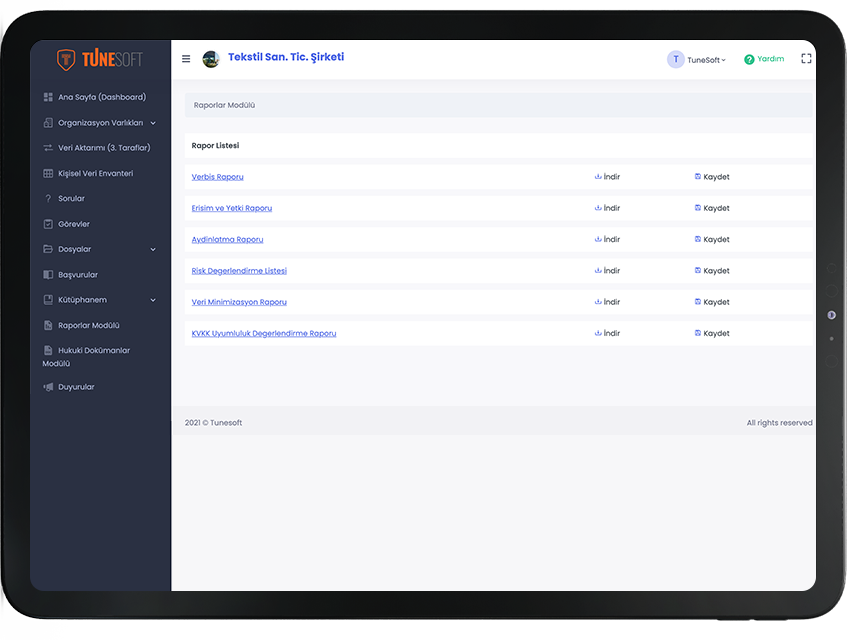Toggle the hamburger sidebar menu icon
Screen dimensions: 847x640
(x=186, y=59)
